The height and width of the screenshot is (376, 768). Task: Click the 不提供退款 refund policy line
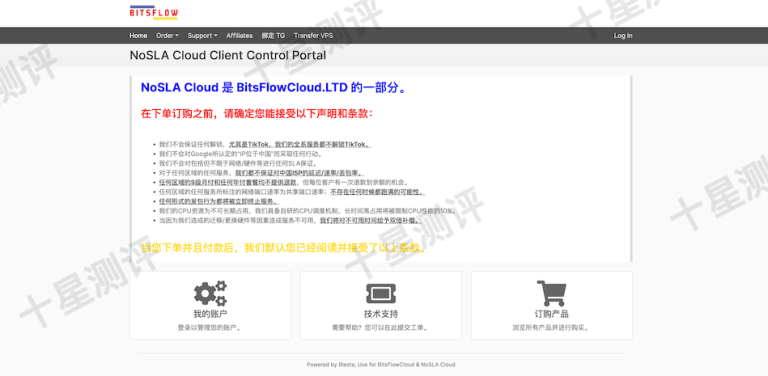tap(284, 183)
